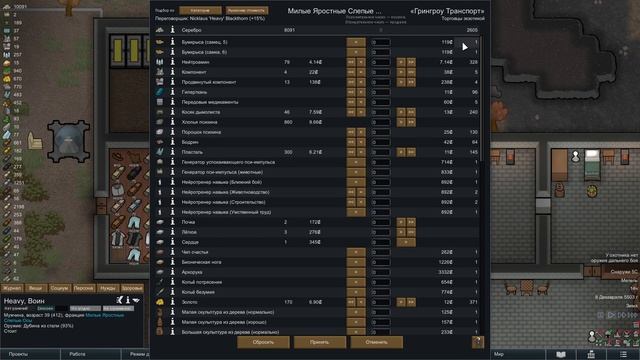Click the Серебро silver pile icon
This screenshot has height=360, width=640.
pyautogui.click(x=160, y=30)
